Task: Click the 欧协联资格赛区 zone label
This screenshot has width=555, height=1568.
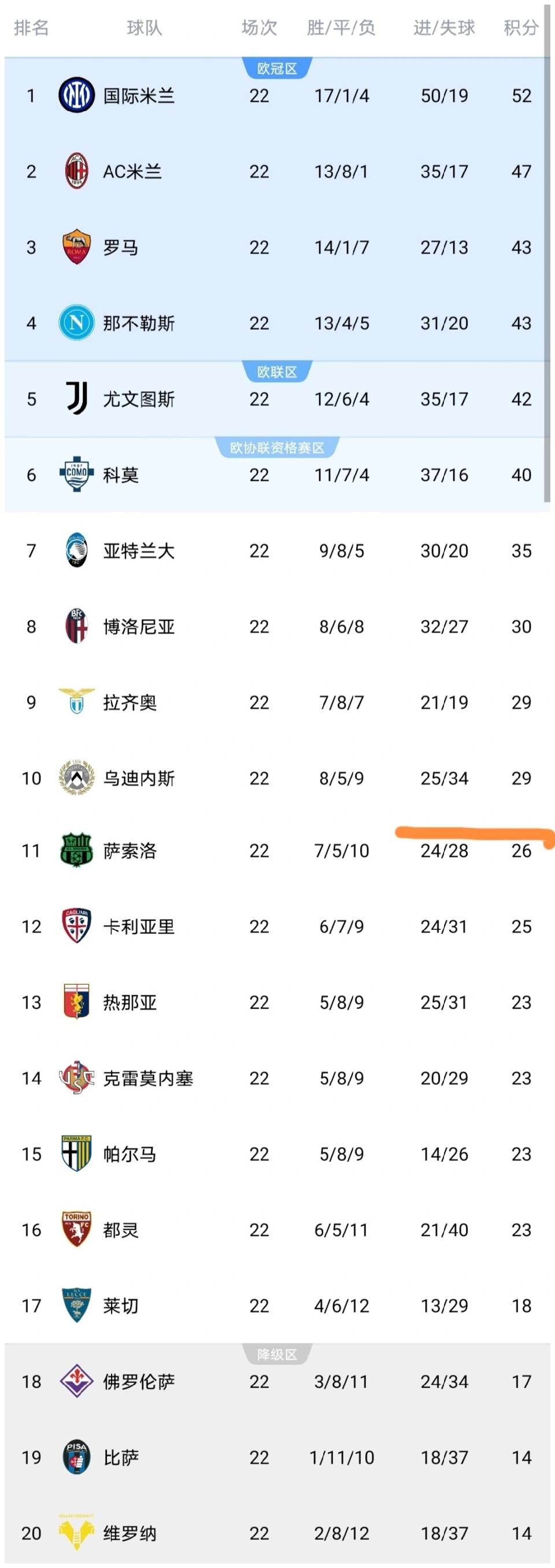Action: pos(277,448)
